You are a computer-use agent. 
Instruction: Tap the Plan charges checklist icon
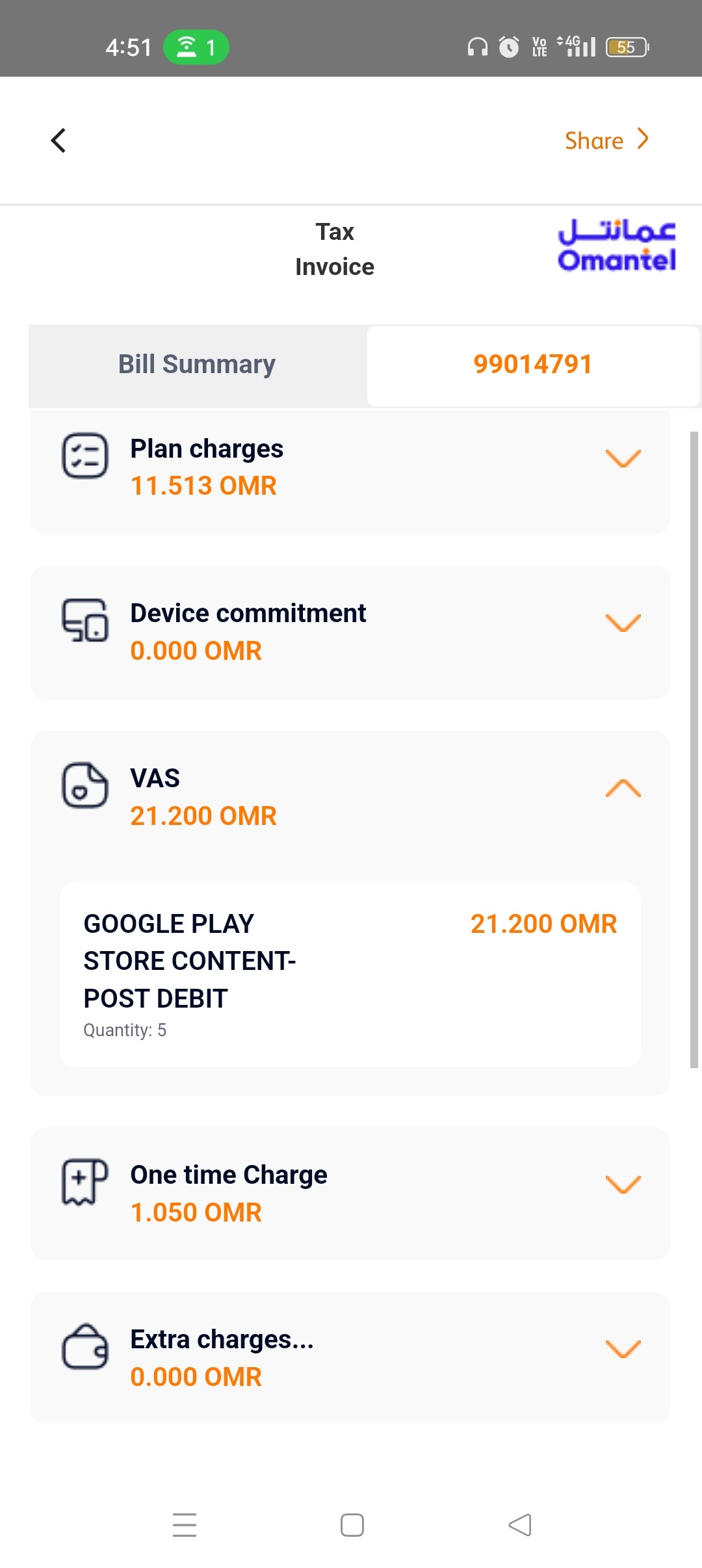click(85, 456)
